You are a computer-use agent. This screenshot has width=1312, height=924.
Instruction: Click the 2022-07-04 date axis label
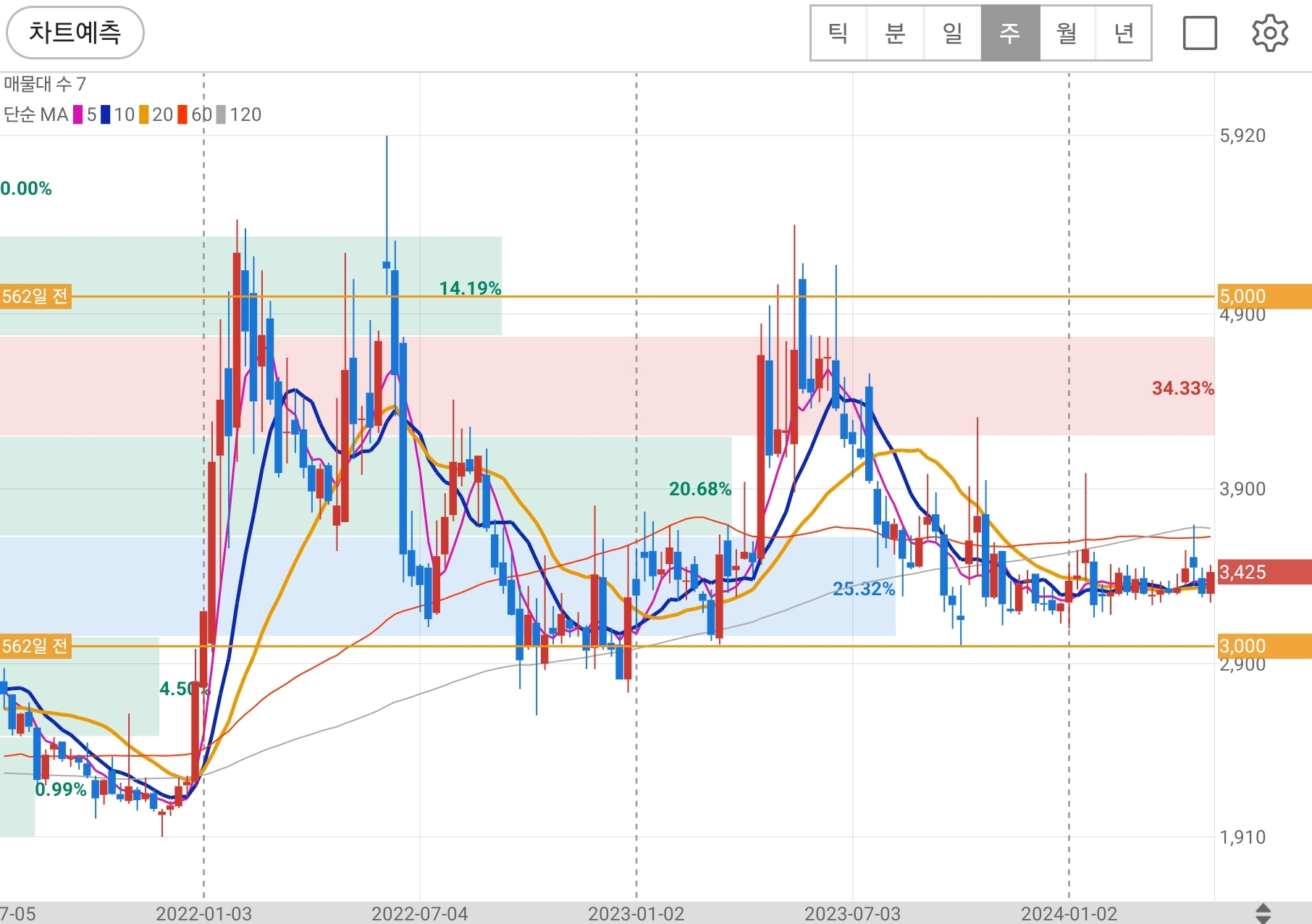(420, 913)
